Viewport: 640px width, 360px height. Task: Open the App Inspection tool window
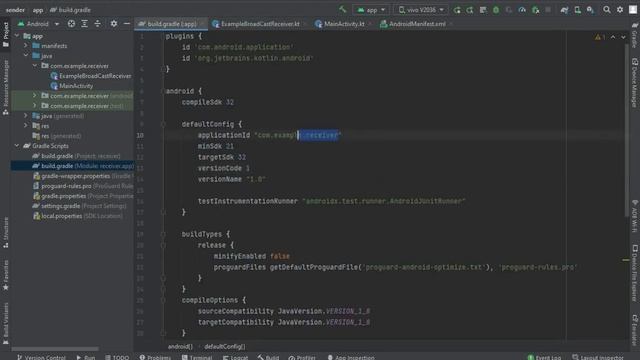[x=351, y=357]
